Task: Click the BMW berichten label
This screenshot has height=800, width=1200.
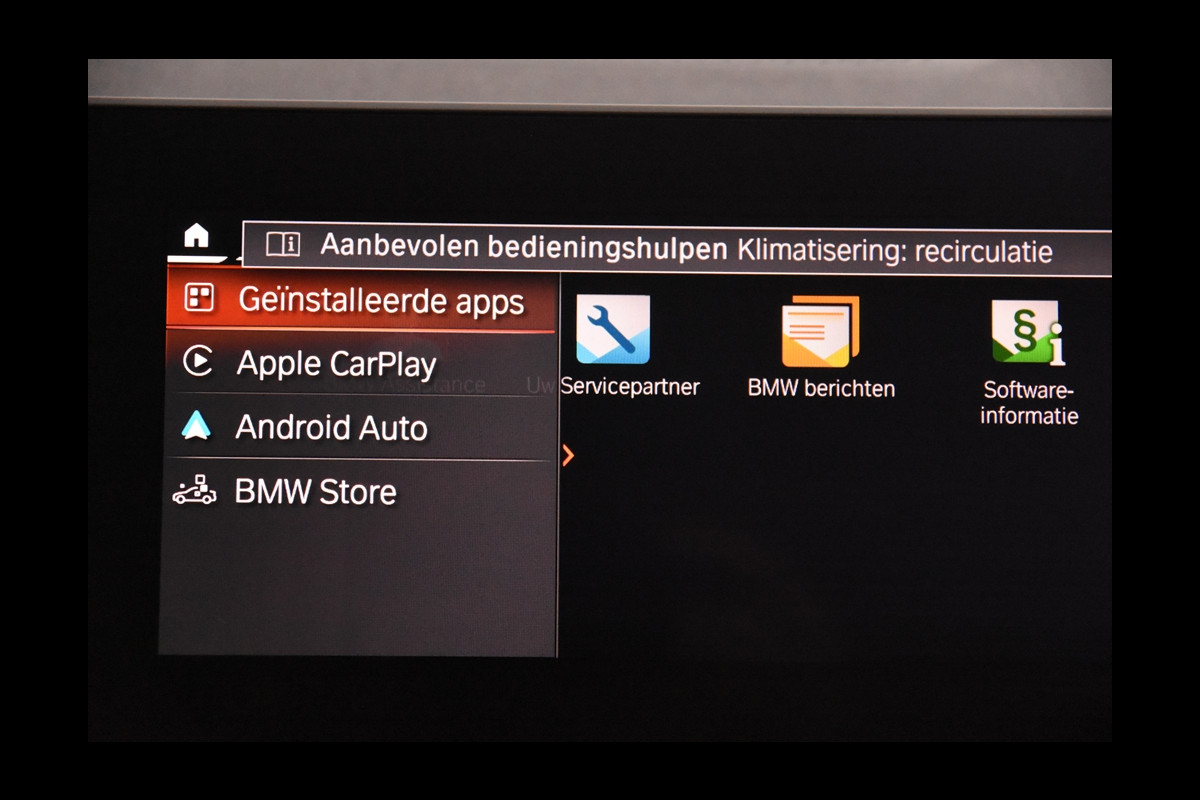Action: 821,388
